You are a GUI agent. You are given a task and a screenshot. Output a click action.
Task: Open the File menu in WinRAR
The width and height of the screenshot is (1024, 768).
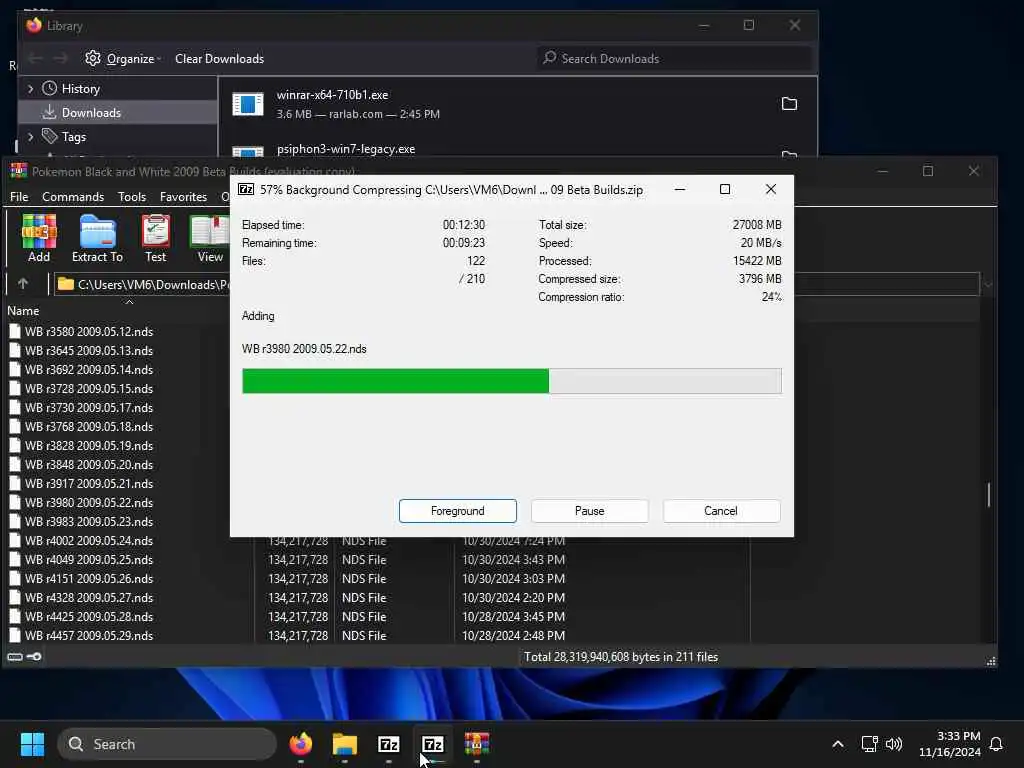tap(19, 197)
